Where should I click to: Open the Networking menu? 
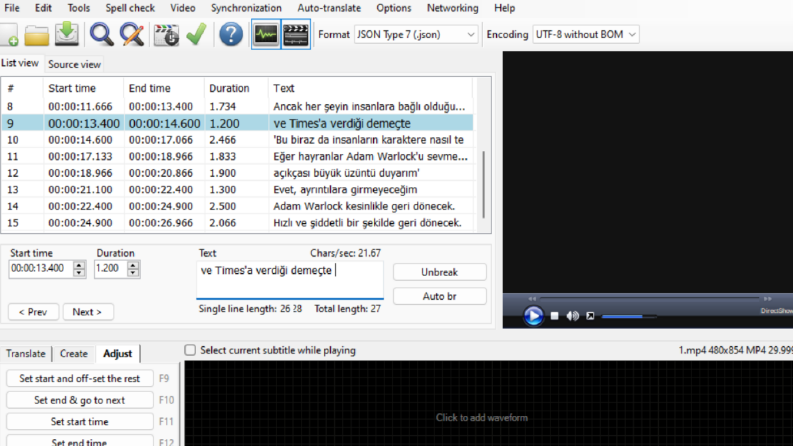453,8
